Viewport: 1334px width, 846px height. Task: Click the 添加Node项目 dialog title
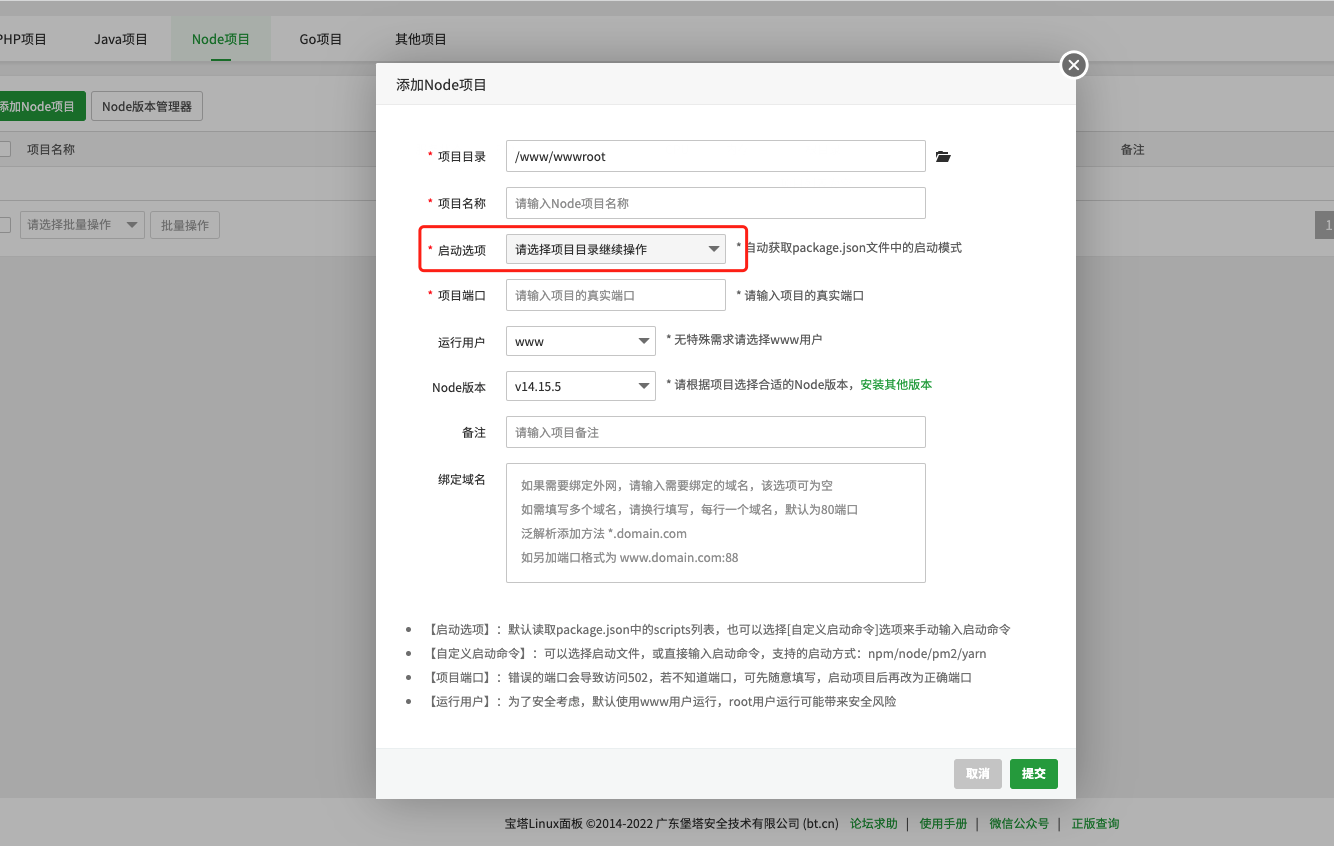pos(441,85)
